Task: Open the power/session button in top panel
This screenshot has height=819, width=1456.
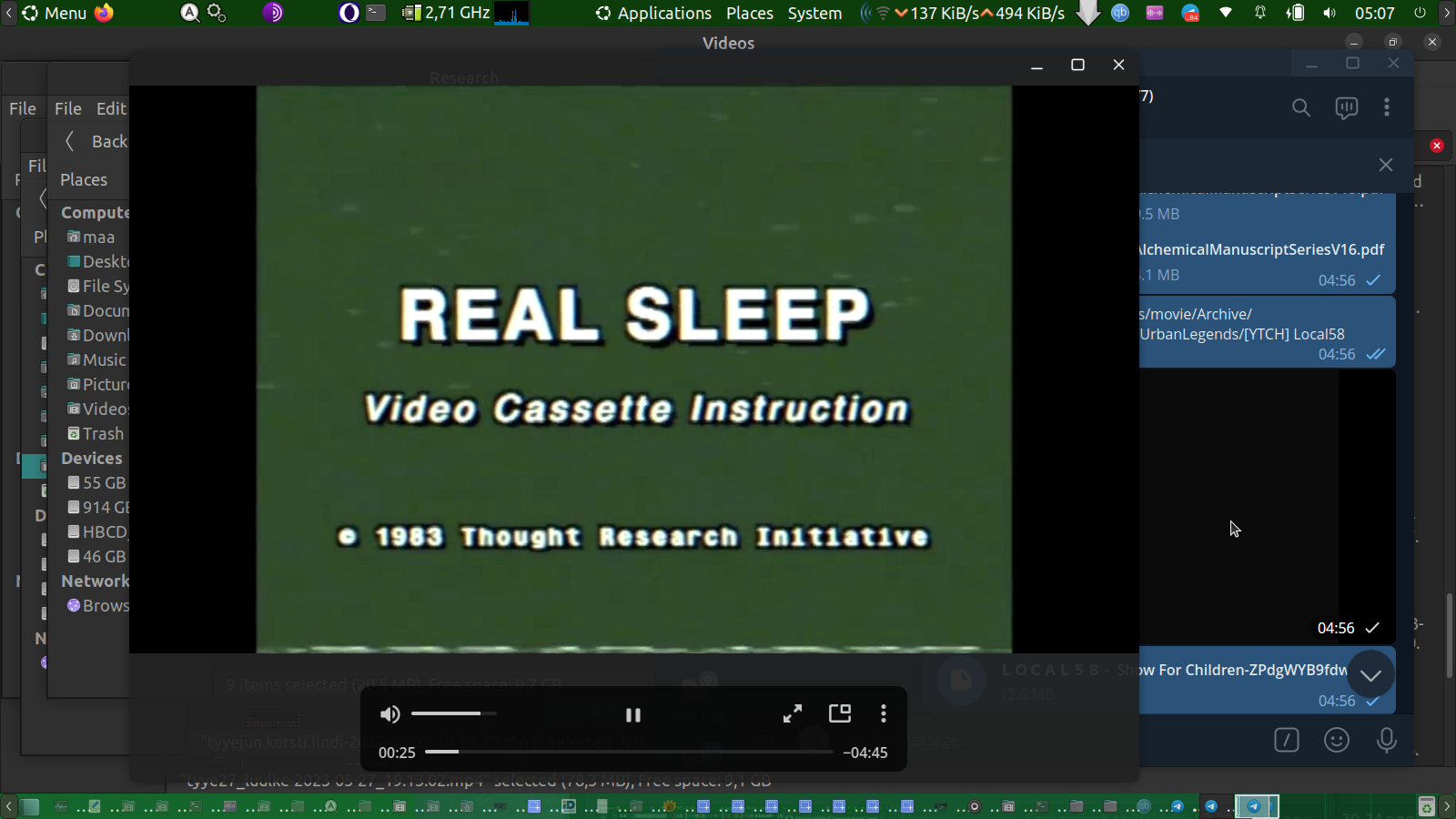Action: click(x=1421, y=13)
